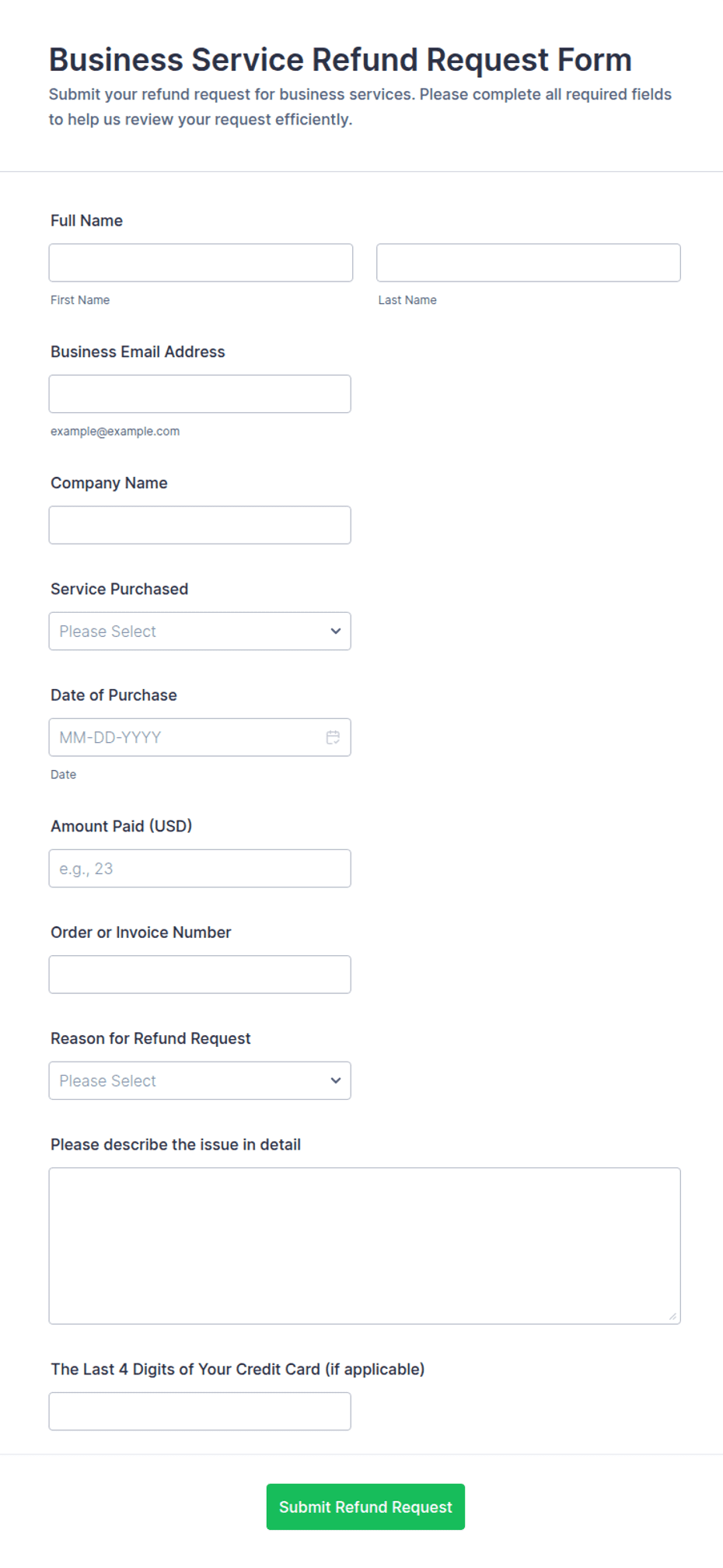Viewport: 723px width, 1568px height.
Task: Select the Company Name text box
Action: [200, 525]
